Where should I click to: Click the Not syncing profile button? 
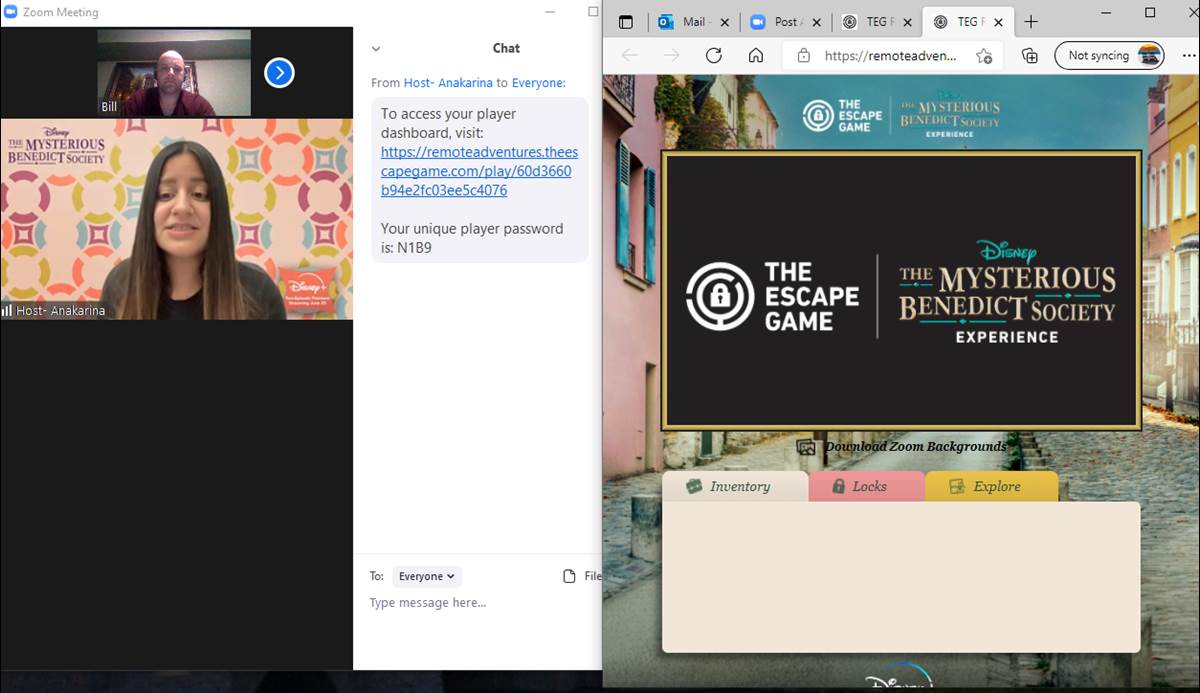pyautogui.click(x=1110, y=56)
